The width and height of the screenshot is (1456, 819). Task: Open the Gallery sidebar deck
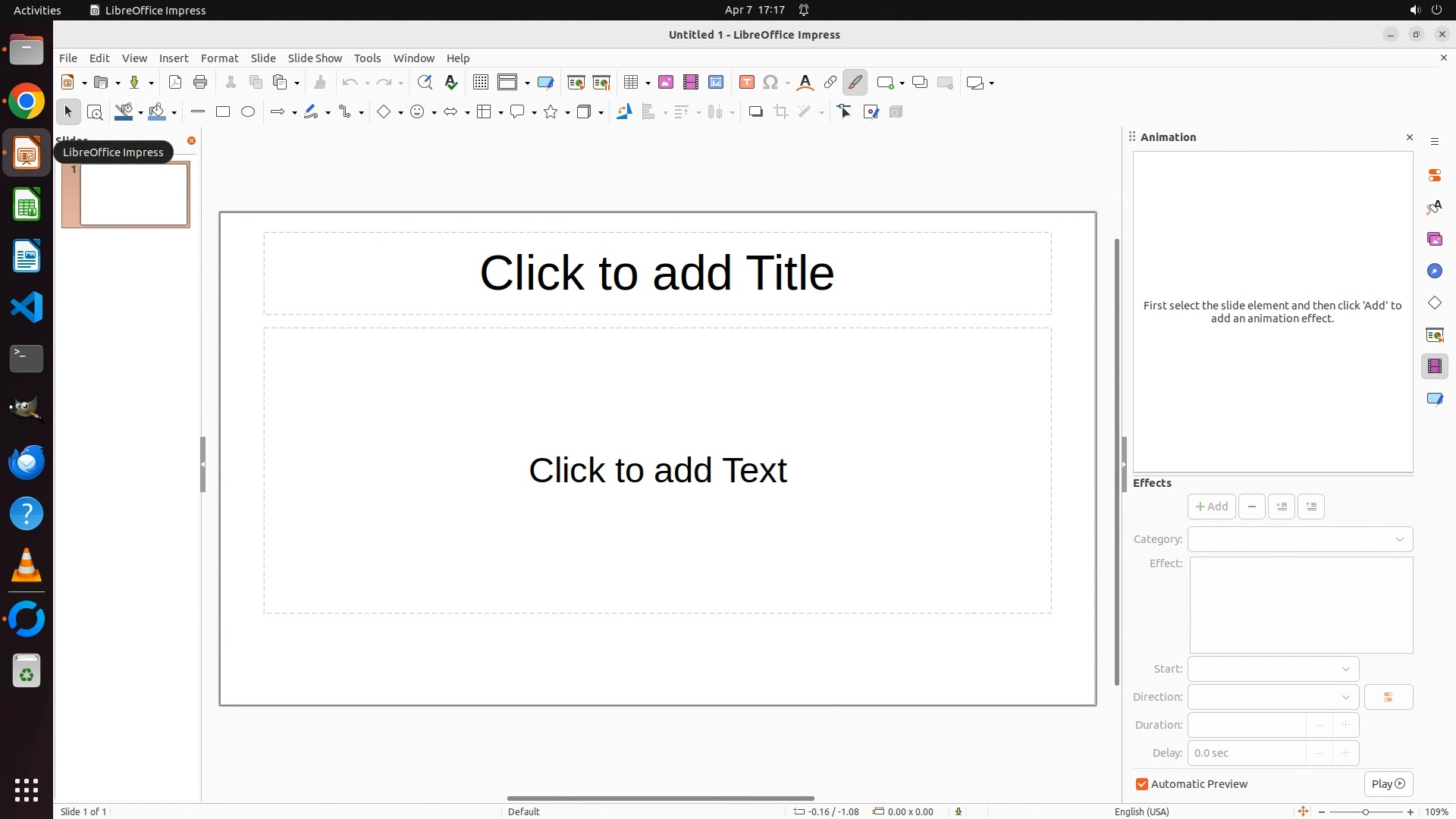click(1434, 240)
